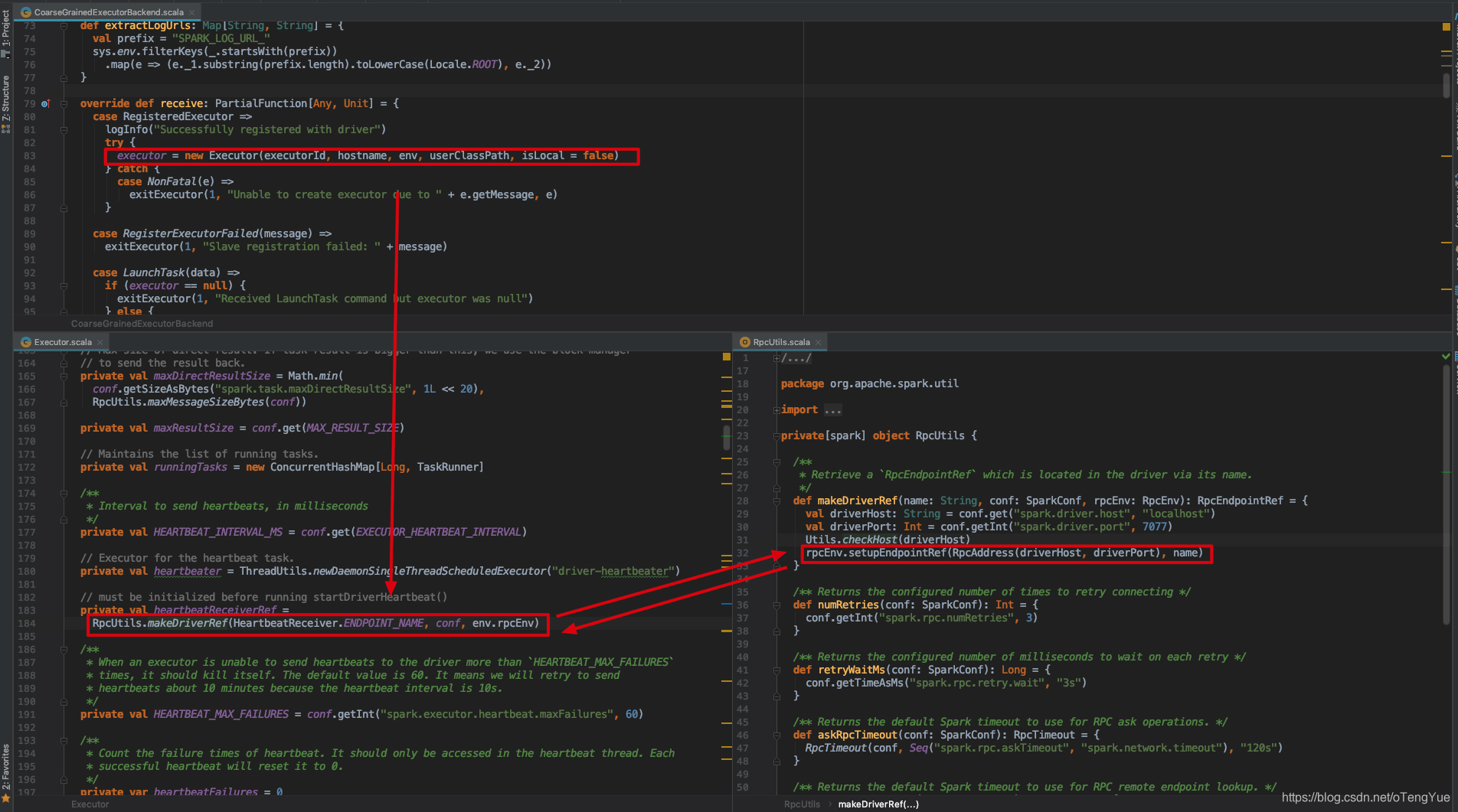This screenshot has height=812, width=1458.
Task: Close the RpcUtils.scala tab
Action: 818,342
